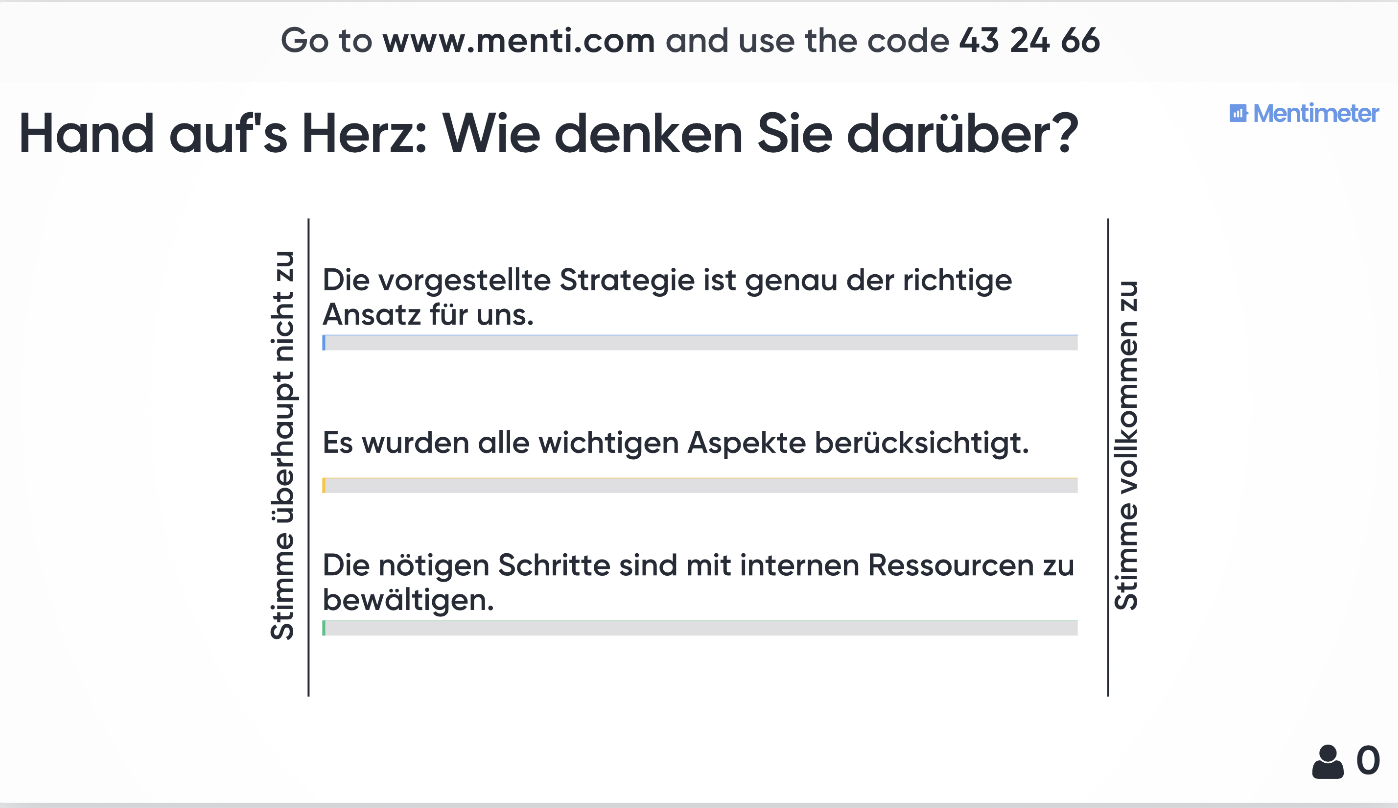1398x808 pixels.
Task: Click the blue marker on the Strategie slider
Action: point(324,342)
